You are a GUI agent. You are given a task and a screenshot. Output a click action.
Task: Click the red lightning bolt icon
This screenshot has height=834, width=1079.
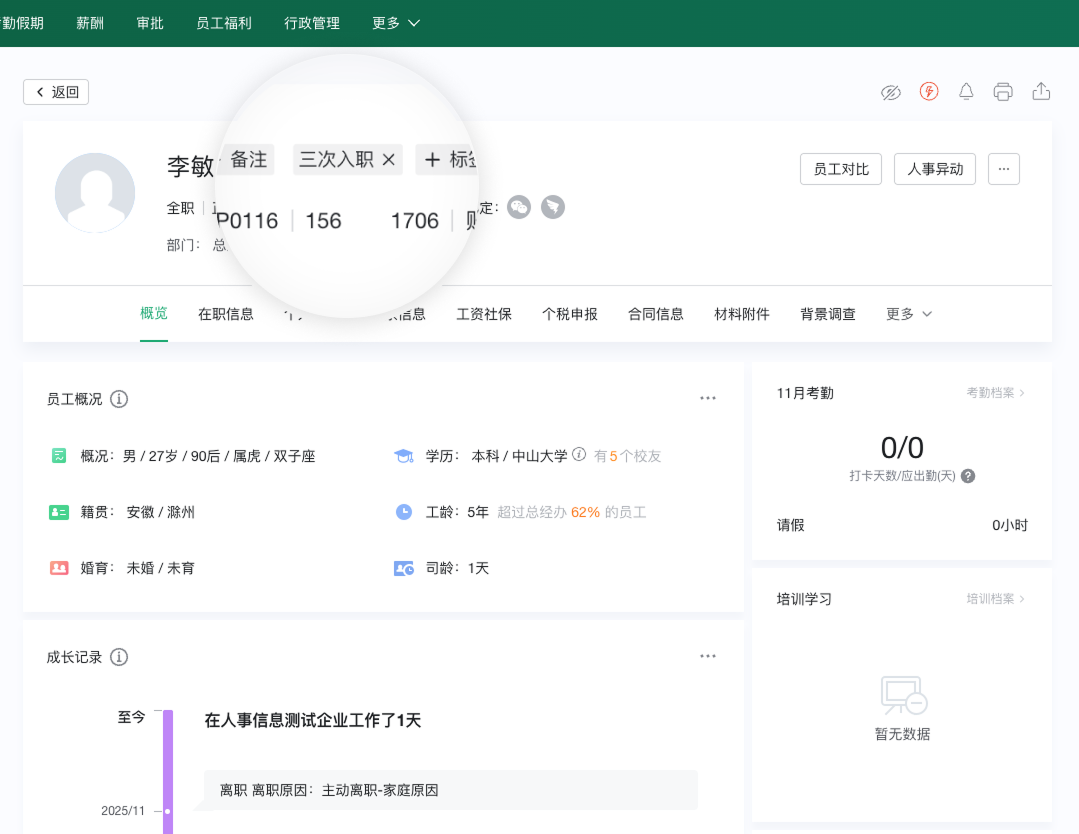click(x=929, y=92)
